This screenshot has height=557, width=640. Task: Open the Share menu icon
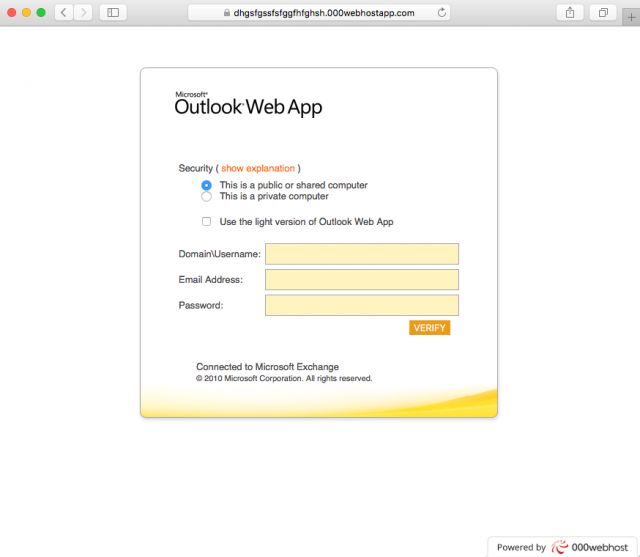pyautogui.click(x=570, y=13)
